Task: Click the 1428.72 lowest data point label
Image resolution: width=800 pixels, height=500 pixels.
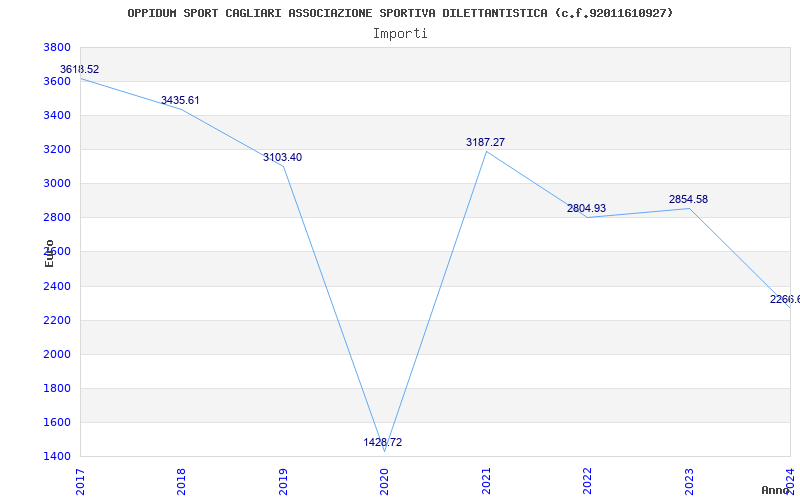Action: tap(383, 442)
